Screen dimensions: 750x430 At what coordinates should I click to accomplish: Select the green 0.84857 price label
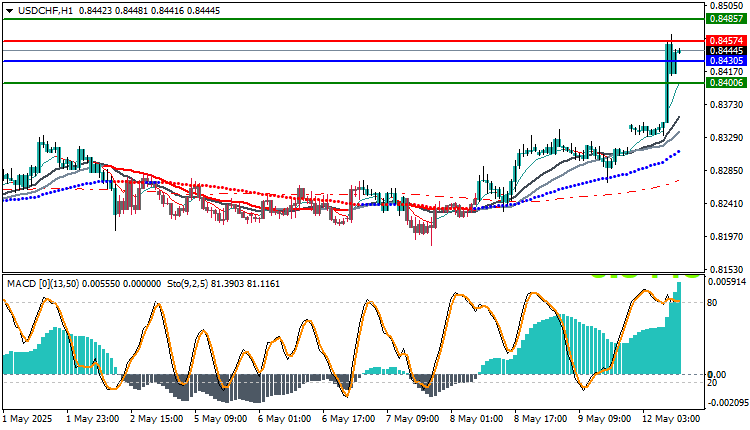point(726,19)
